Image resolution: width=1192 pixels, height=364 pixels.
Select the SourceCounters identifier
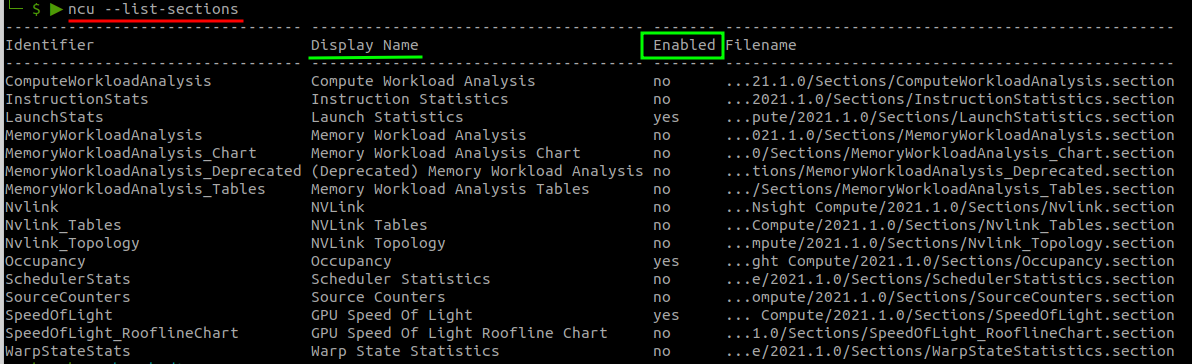(x=68, y=297)
